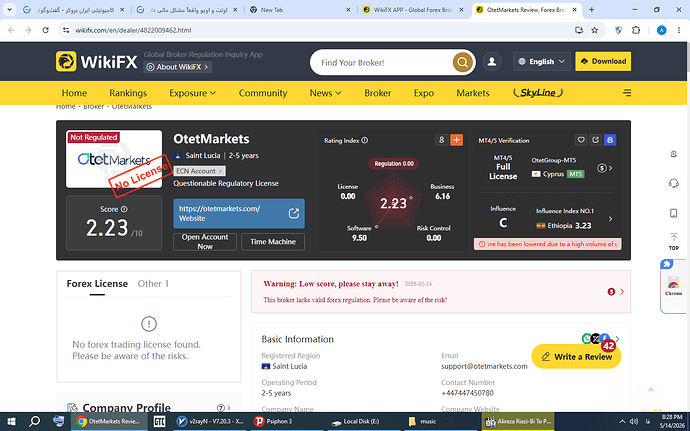Select the Forex License tab
The width and height of the screenshot is (690, 431).
pyautogui.click(x=97, y=284)
